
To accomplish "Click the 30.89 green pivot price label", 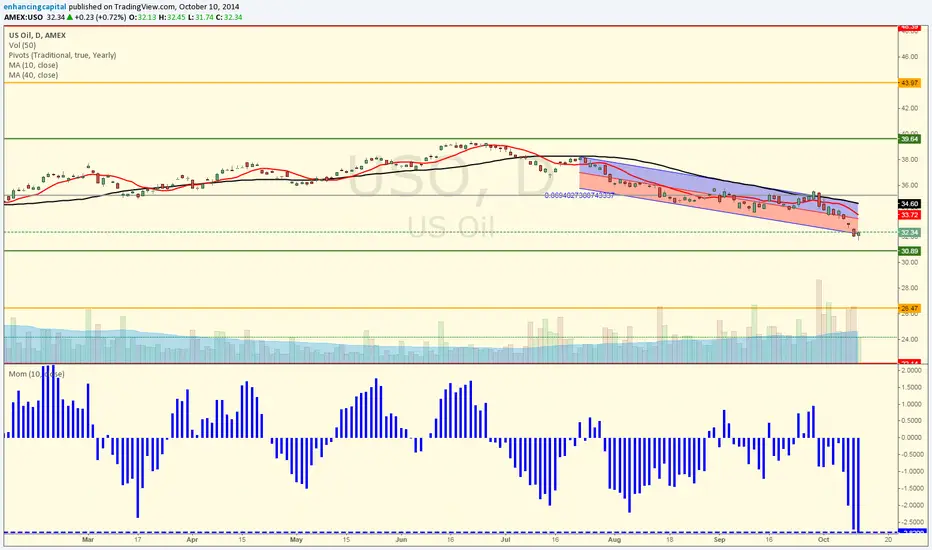I will [909, 252].
